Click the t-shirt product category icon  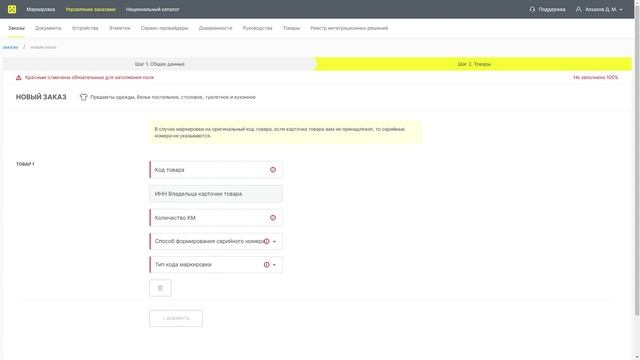[x=84, y=97]
